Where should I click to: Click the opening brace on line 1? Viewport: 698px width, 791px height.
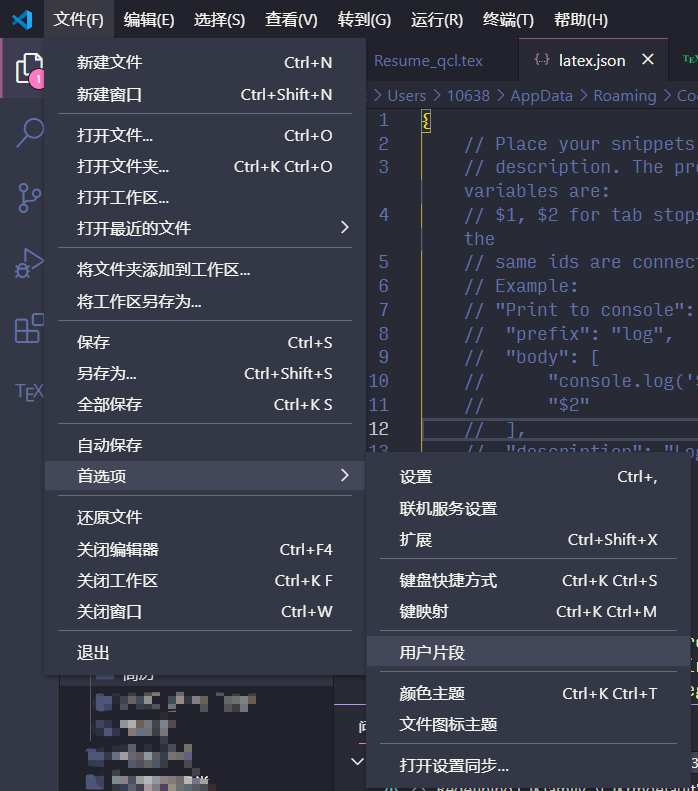pyautogui.click(x=426, y=121)
